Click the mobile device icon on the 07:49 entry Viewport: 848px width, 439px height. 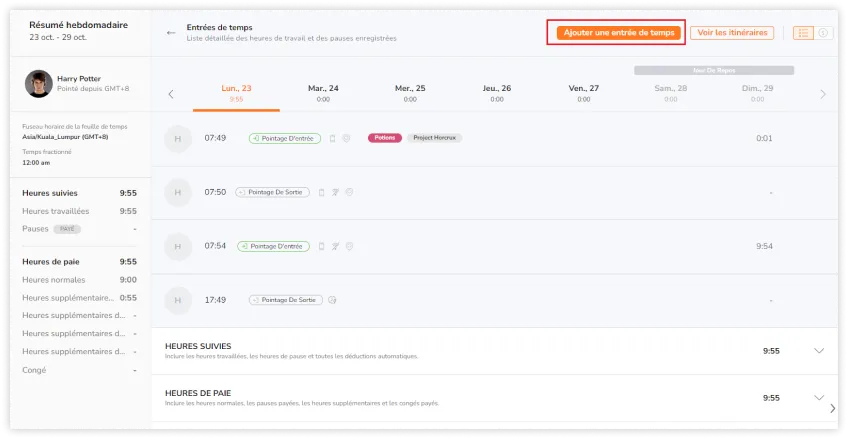[x=332, y=138]
